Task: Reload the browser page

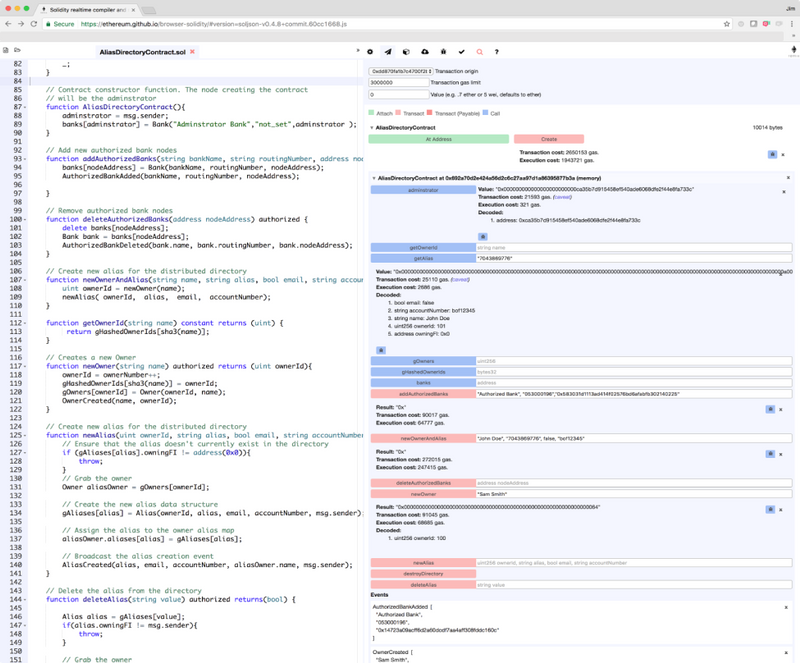Action: (34, 24)
